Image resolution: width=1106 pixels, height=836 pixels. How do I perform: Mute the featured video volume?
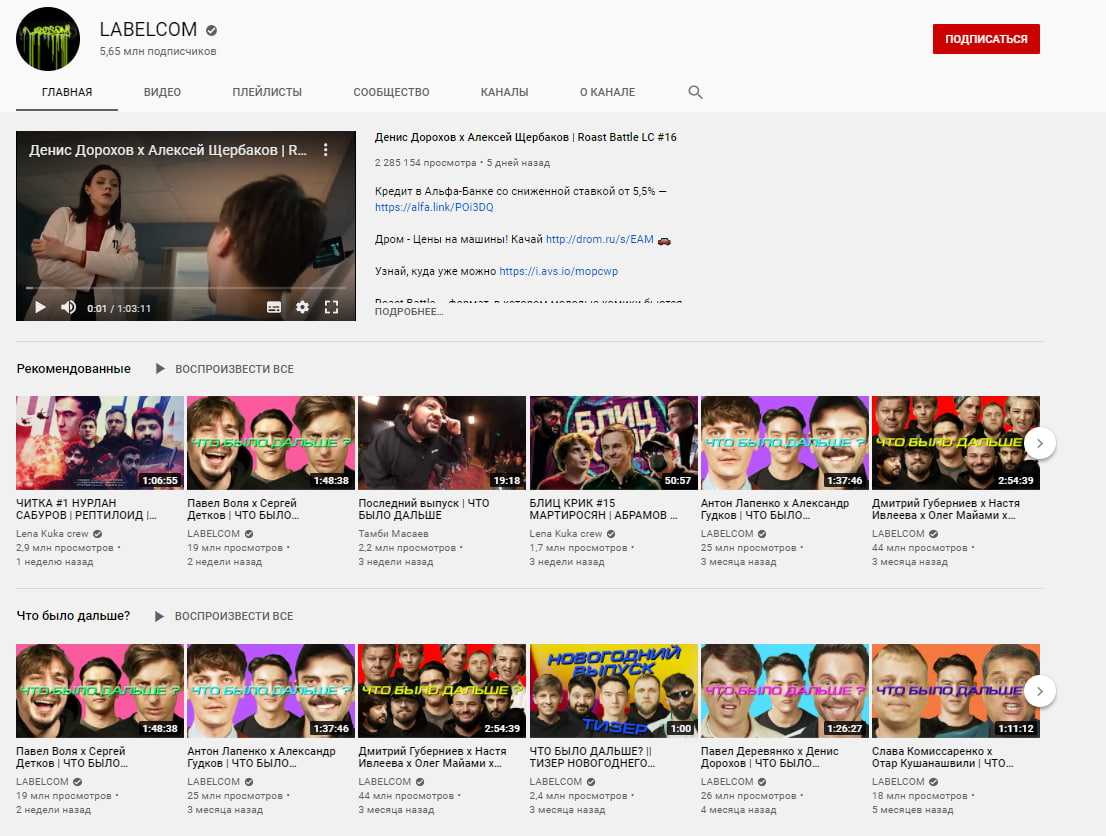pos(68,307)
